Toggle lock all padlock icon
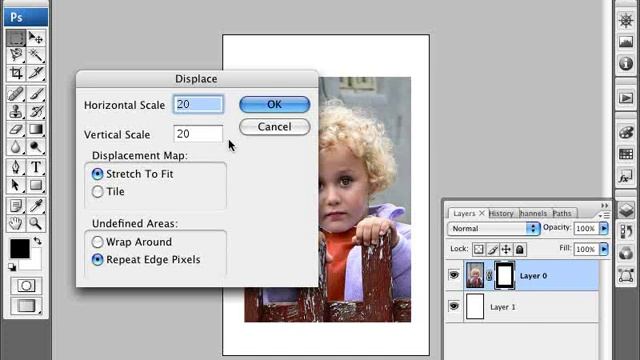The image size is (640, 360). click(x=520, y=249)
